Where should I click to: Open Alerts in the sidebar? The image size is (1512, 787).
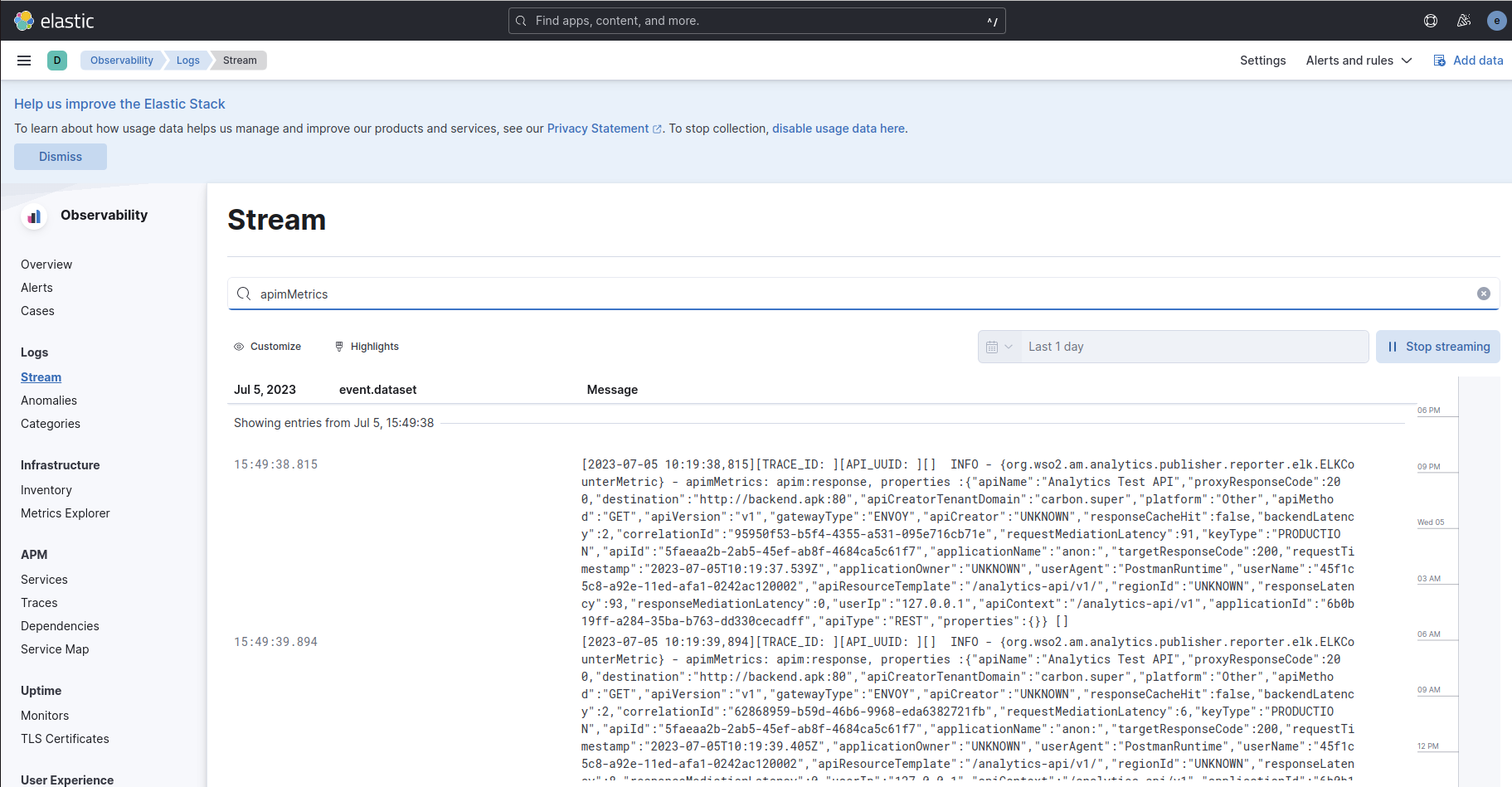(36, 288)
